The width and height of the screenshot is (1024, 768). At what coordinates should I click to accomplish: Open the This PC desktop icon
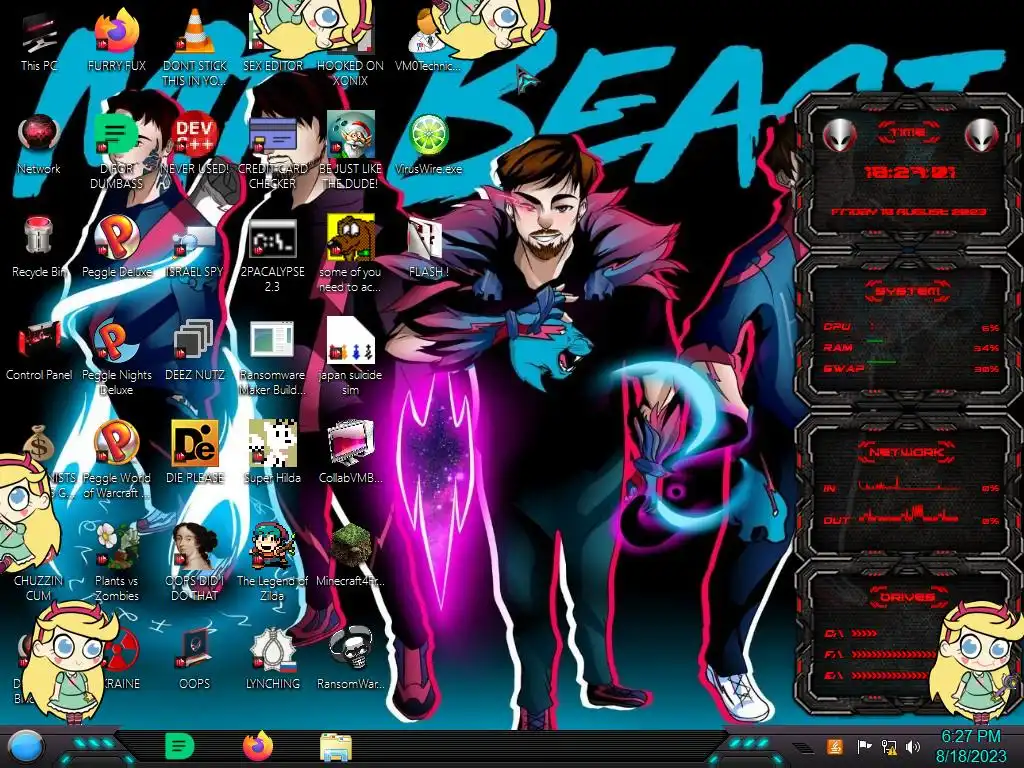[x=39, y=40]
